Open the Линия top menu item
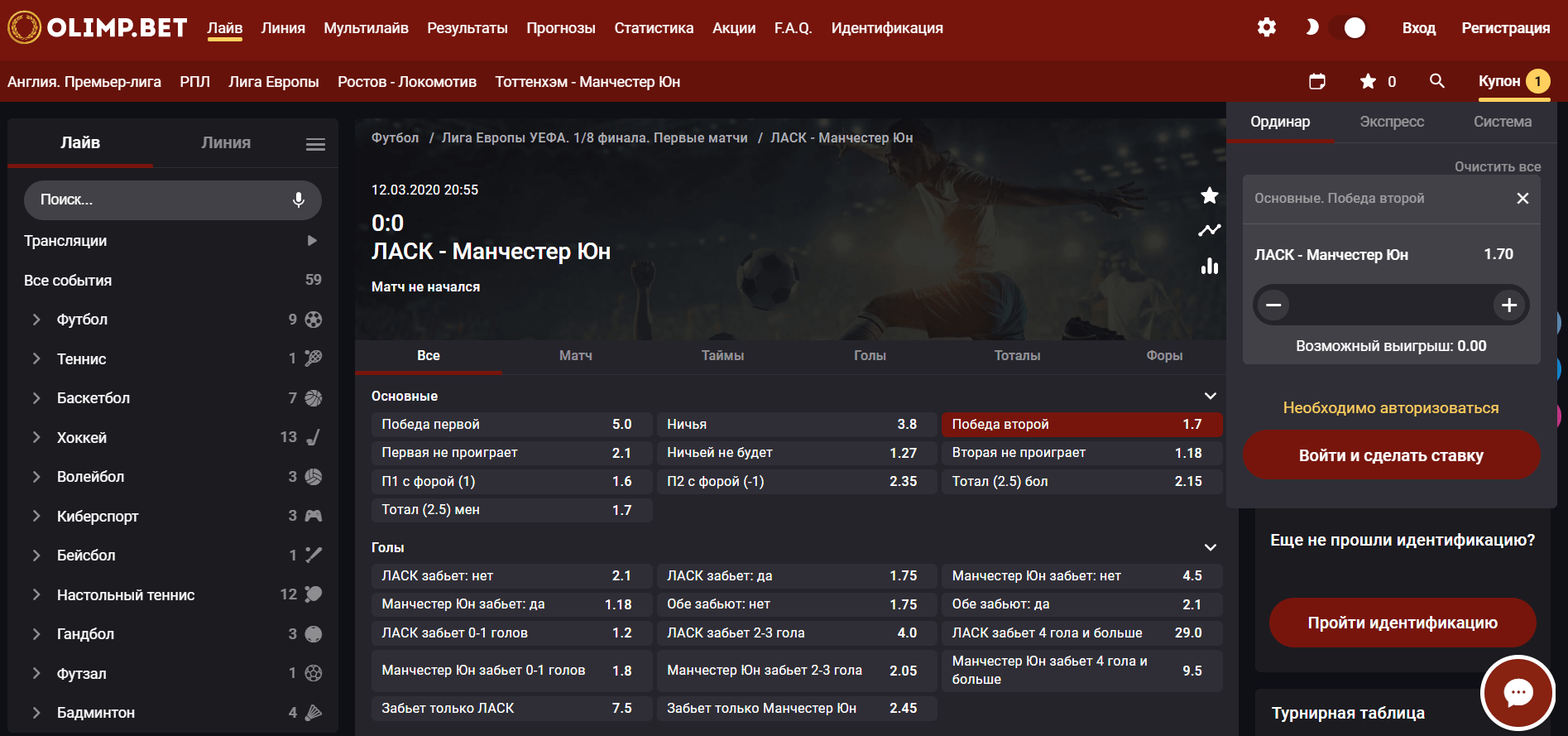This screenshot has height=736, width=1568. pos(283,28)
